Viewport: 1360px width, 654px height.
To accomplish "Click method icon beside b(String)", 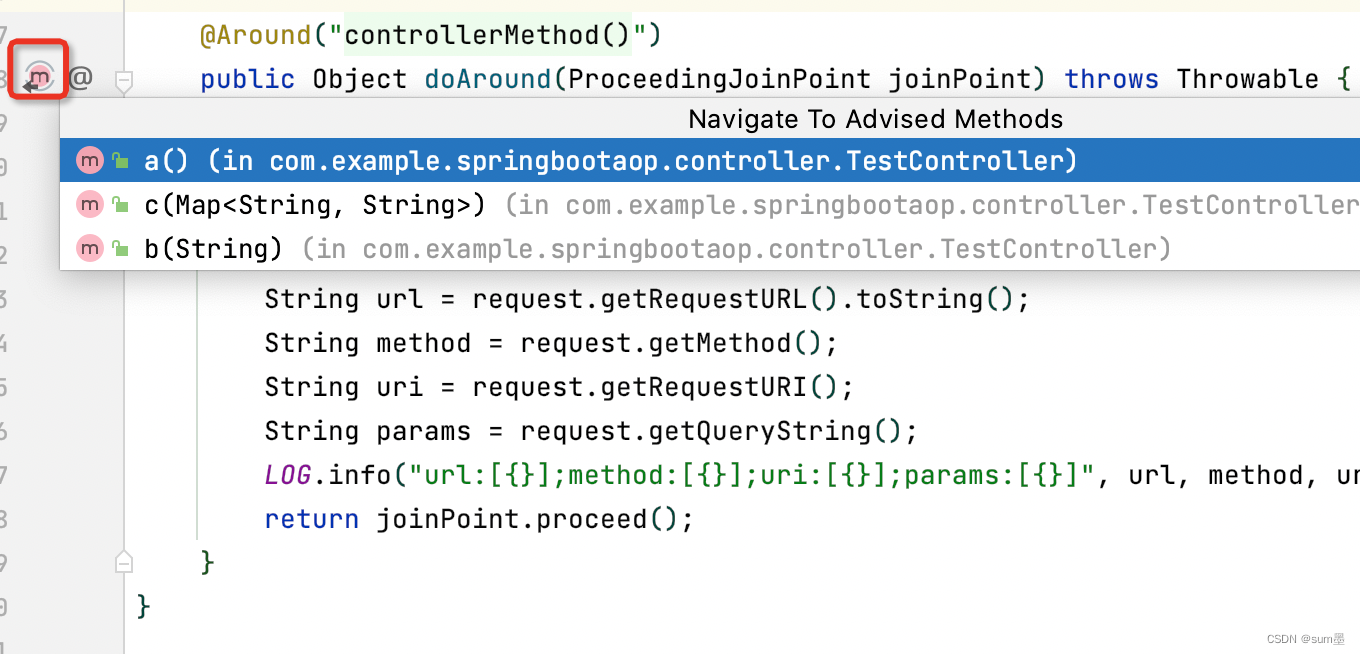I will (90, 248).
